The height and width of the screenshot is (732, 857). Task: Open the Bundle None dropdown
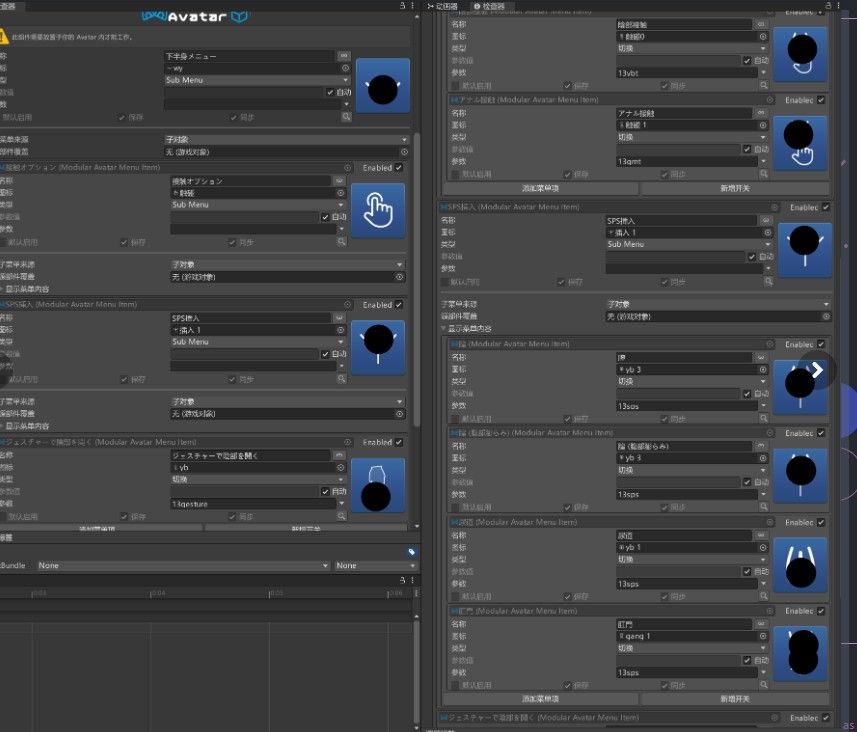pos(183,565)
